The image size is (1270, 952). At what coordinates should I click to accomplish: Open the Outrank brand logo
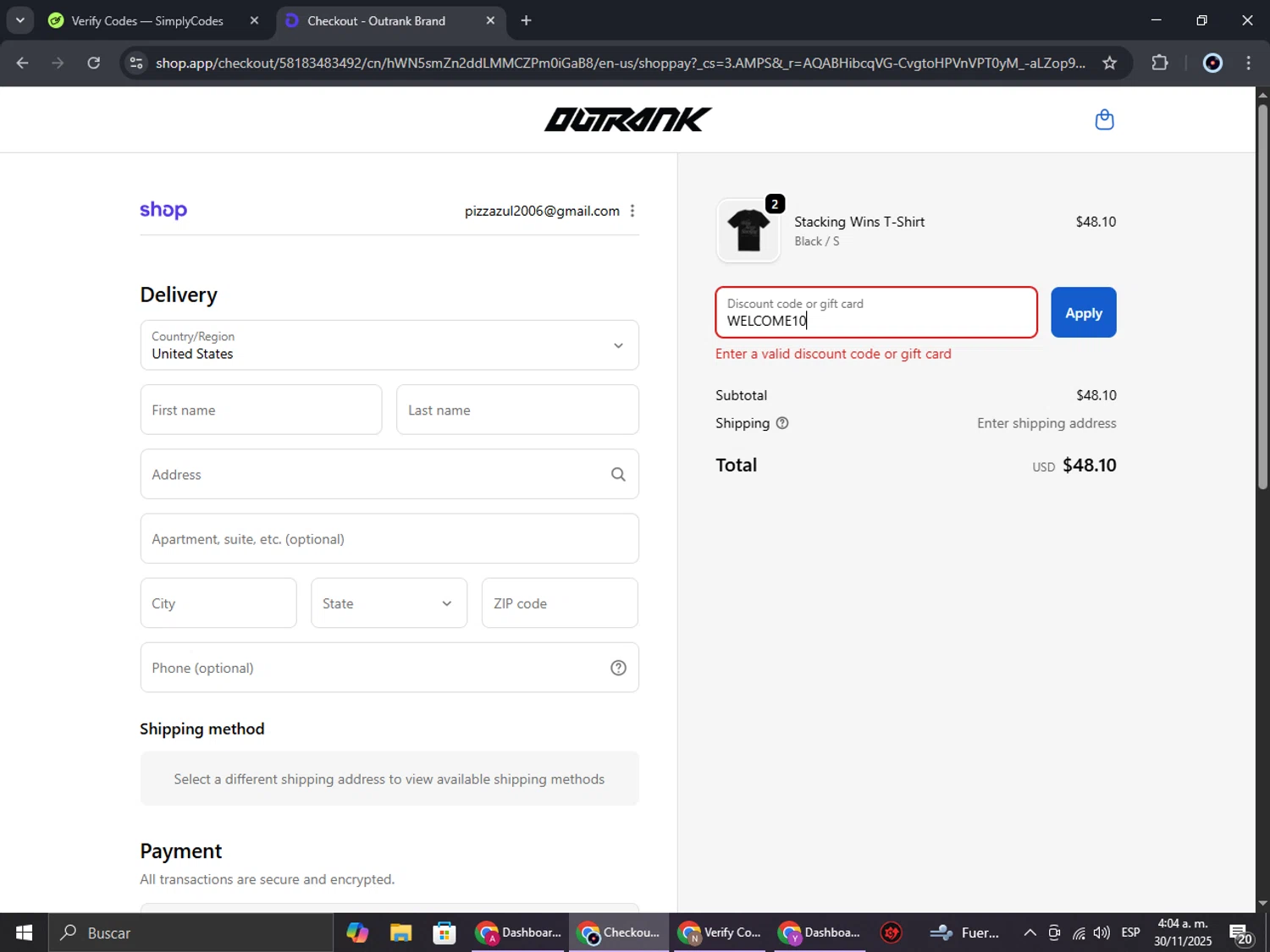pos(627,119)
